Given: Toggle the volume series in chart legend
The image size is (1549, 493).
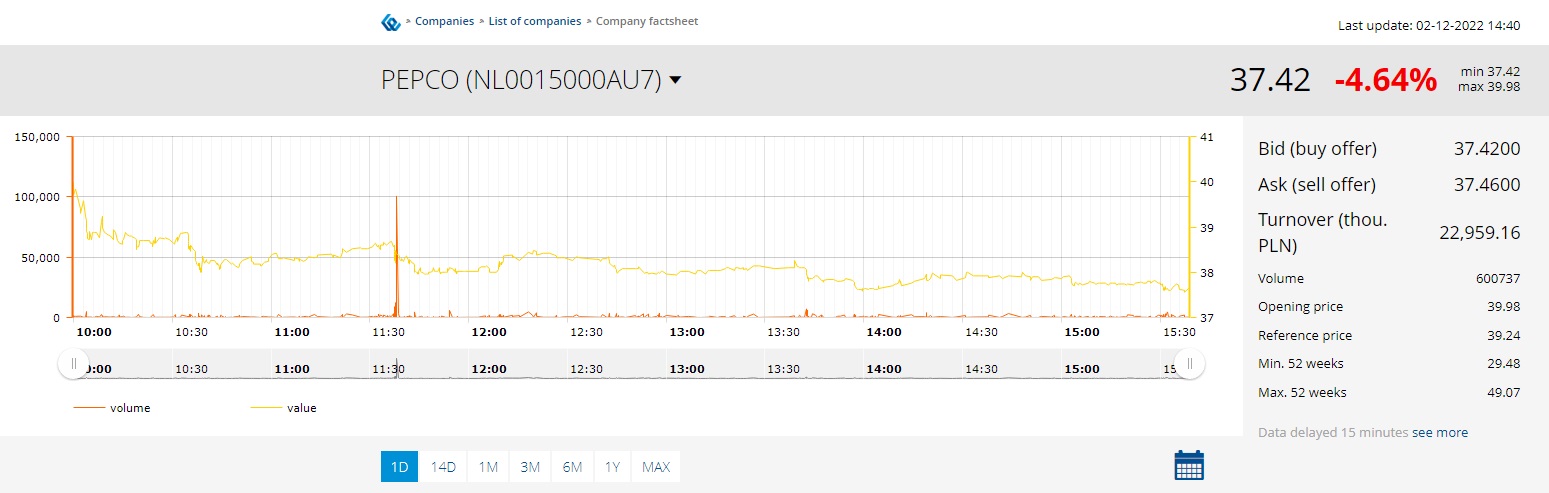Looking at the screenshot, I should pos(112,408).
